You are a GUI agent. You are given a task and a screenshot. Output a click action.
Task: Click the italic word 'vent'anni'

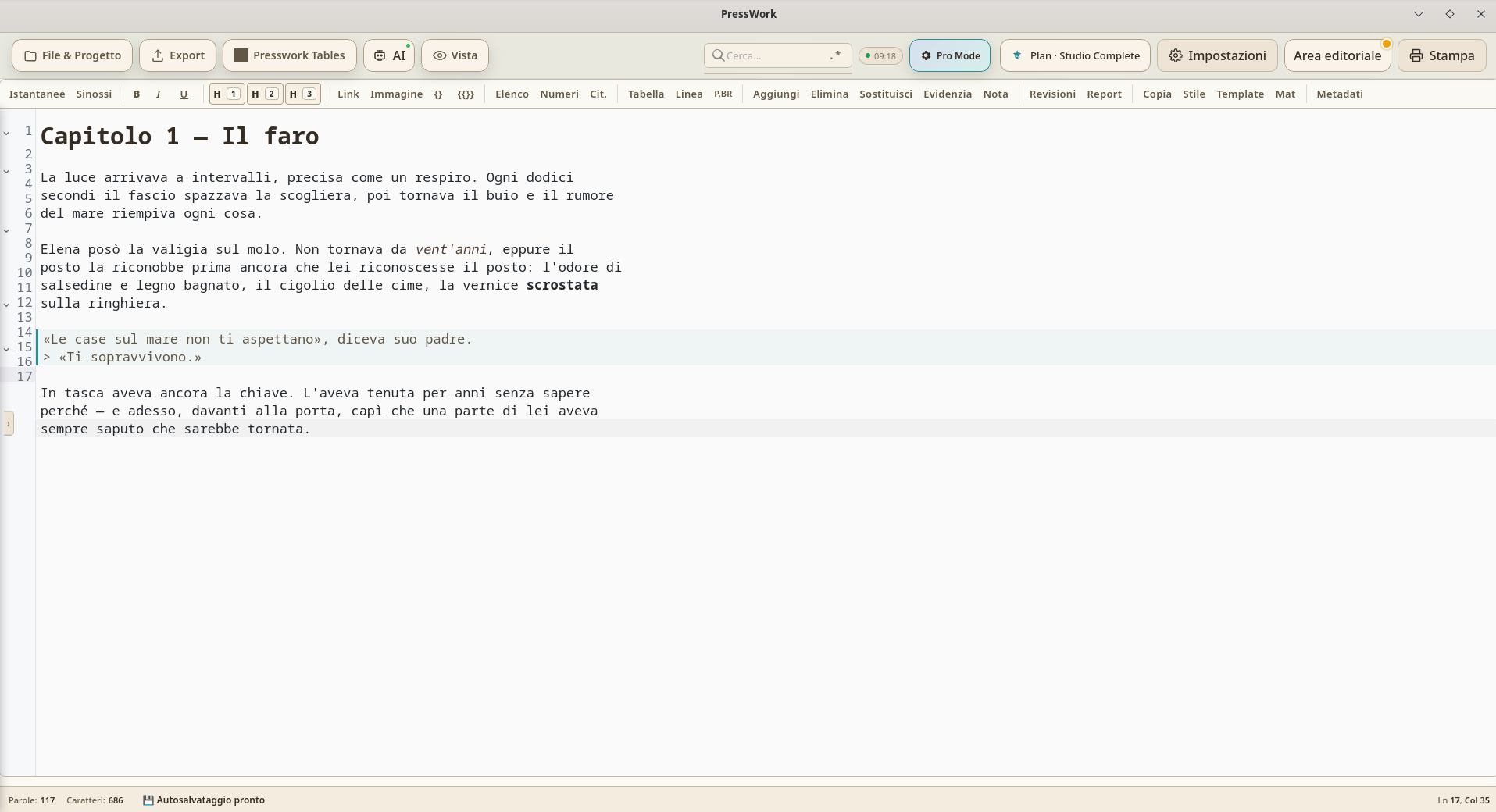(x=452, y=249)
